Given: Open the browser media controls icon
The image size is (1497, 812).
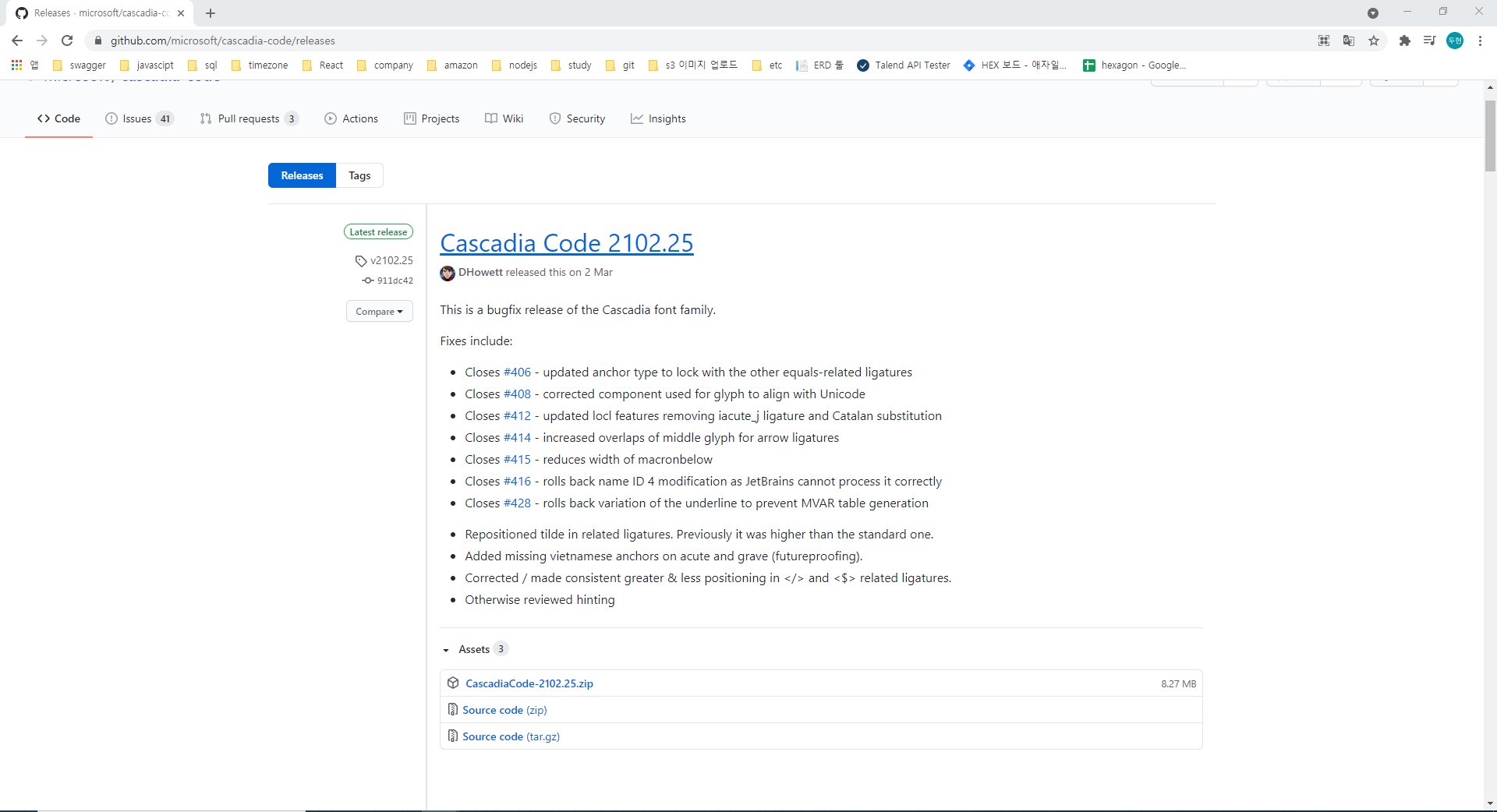Looking at the screenshot, I should point(1429,41).
